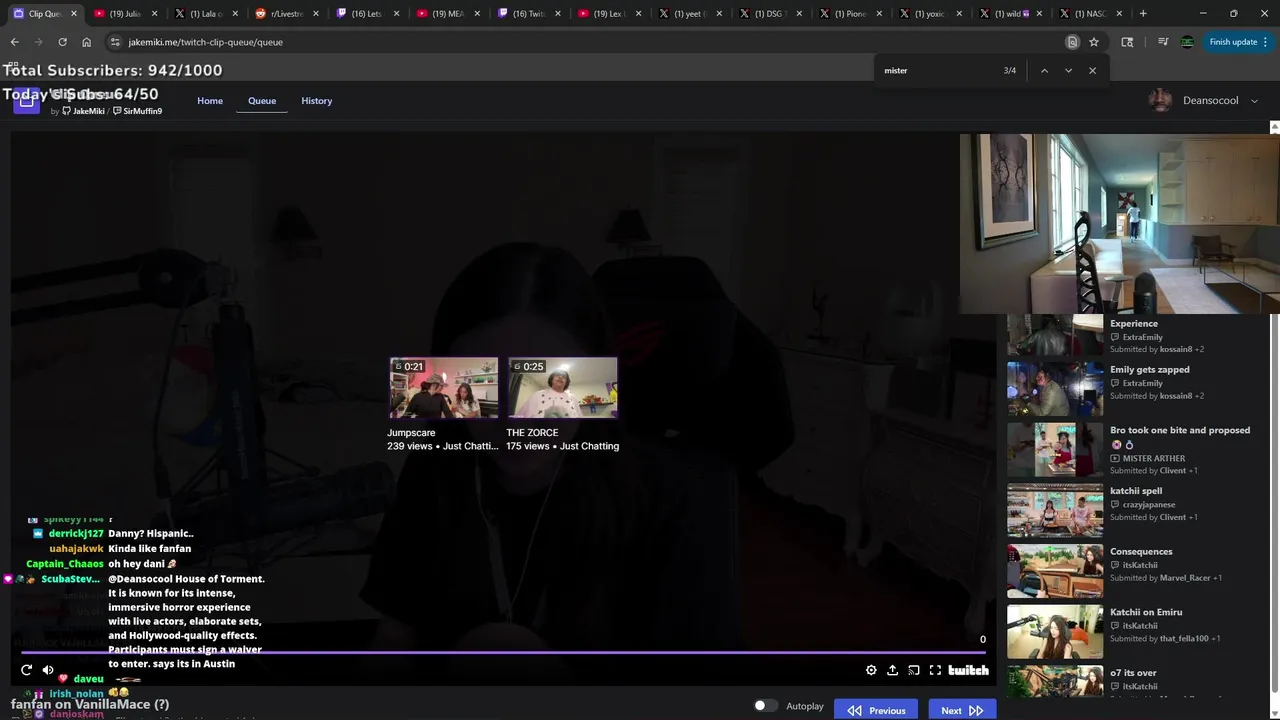The height and width of the screenshot is (720, 1280).
Task: Open the Emily gets zapped thumbnail
Action: [1055, 388]
